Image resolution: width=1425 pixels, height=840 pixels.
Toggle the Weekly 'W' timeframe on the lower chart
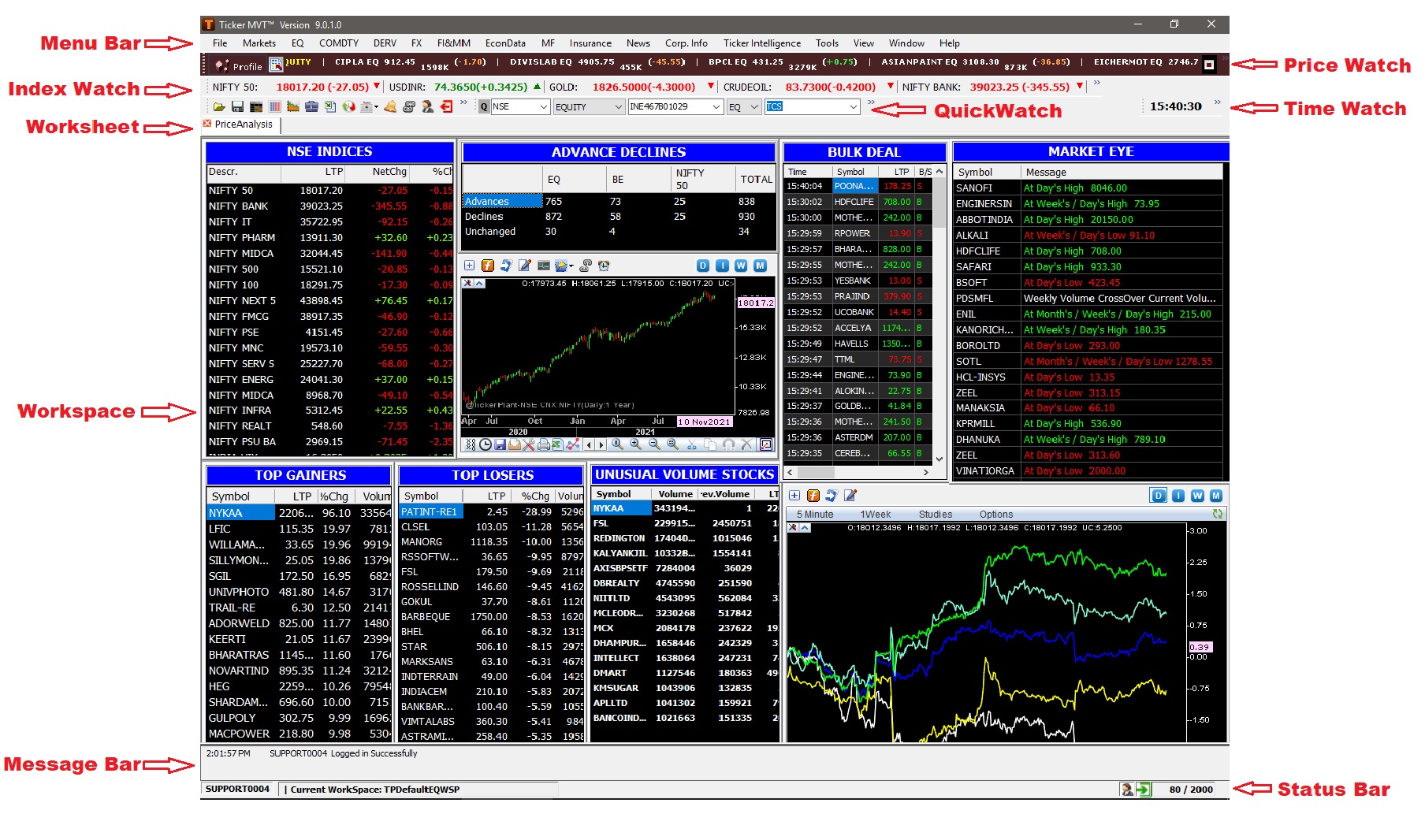[x=1198, y=496]
